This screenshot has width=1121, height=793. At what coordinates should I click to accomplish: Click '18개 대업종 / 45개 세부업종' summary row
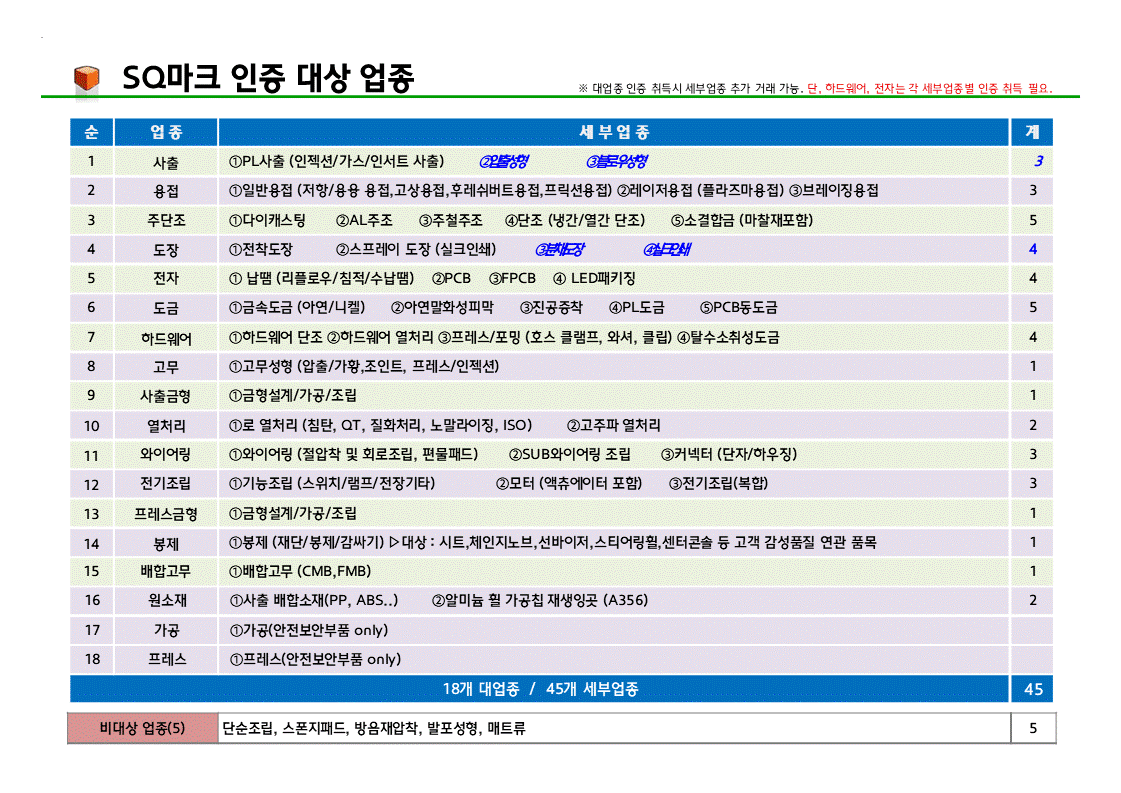click(540, 689)
